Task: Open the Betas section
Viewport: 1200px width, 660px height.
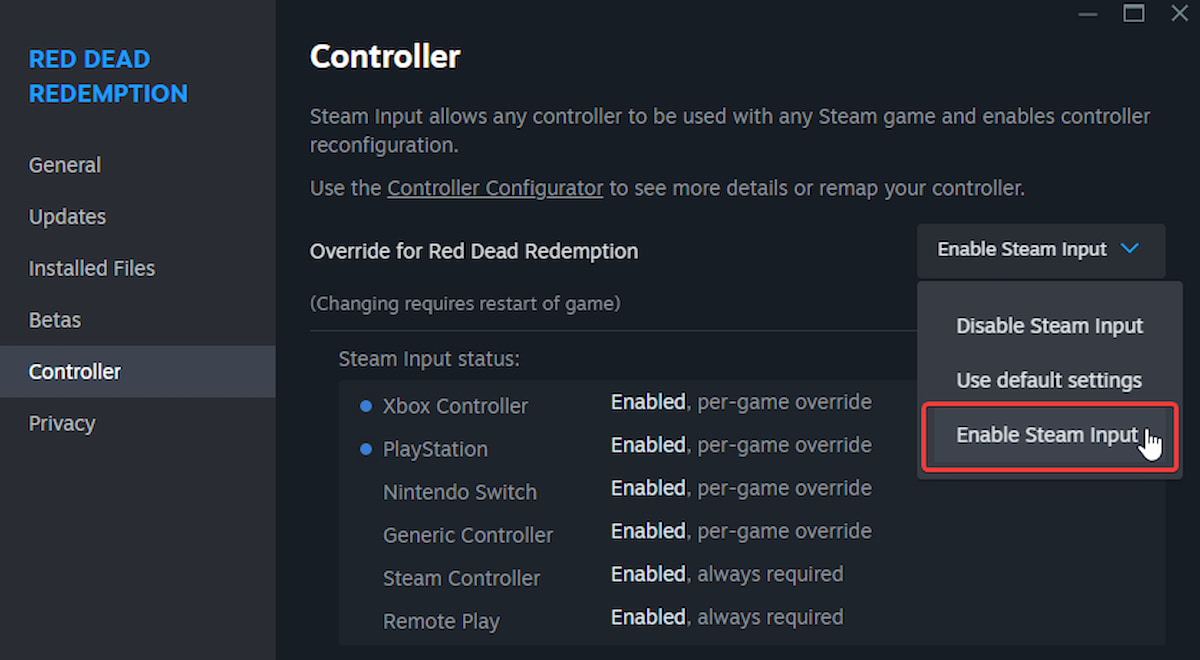Action: point(54,320)
